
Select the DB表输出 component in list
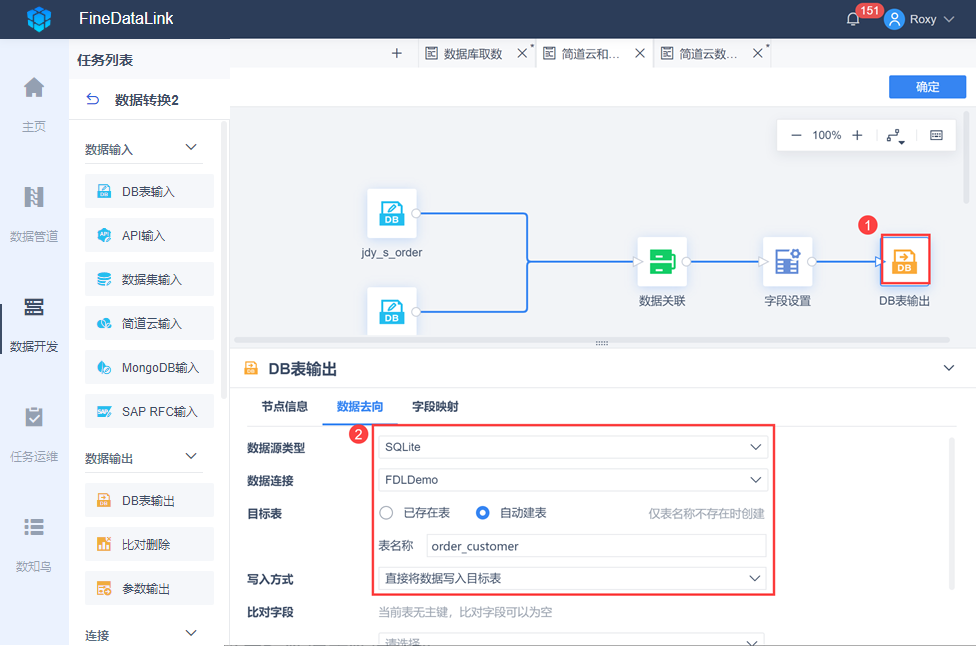tap(149, 500)
